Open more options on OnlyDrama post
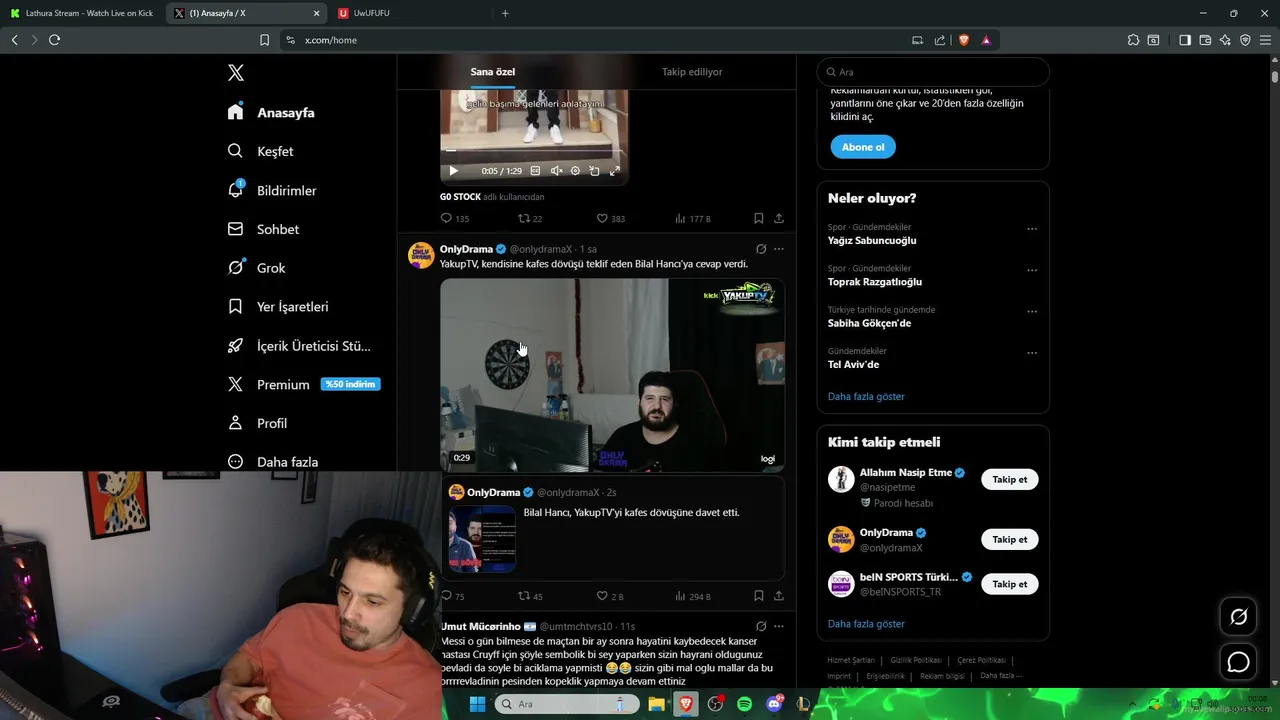 779,249
